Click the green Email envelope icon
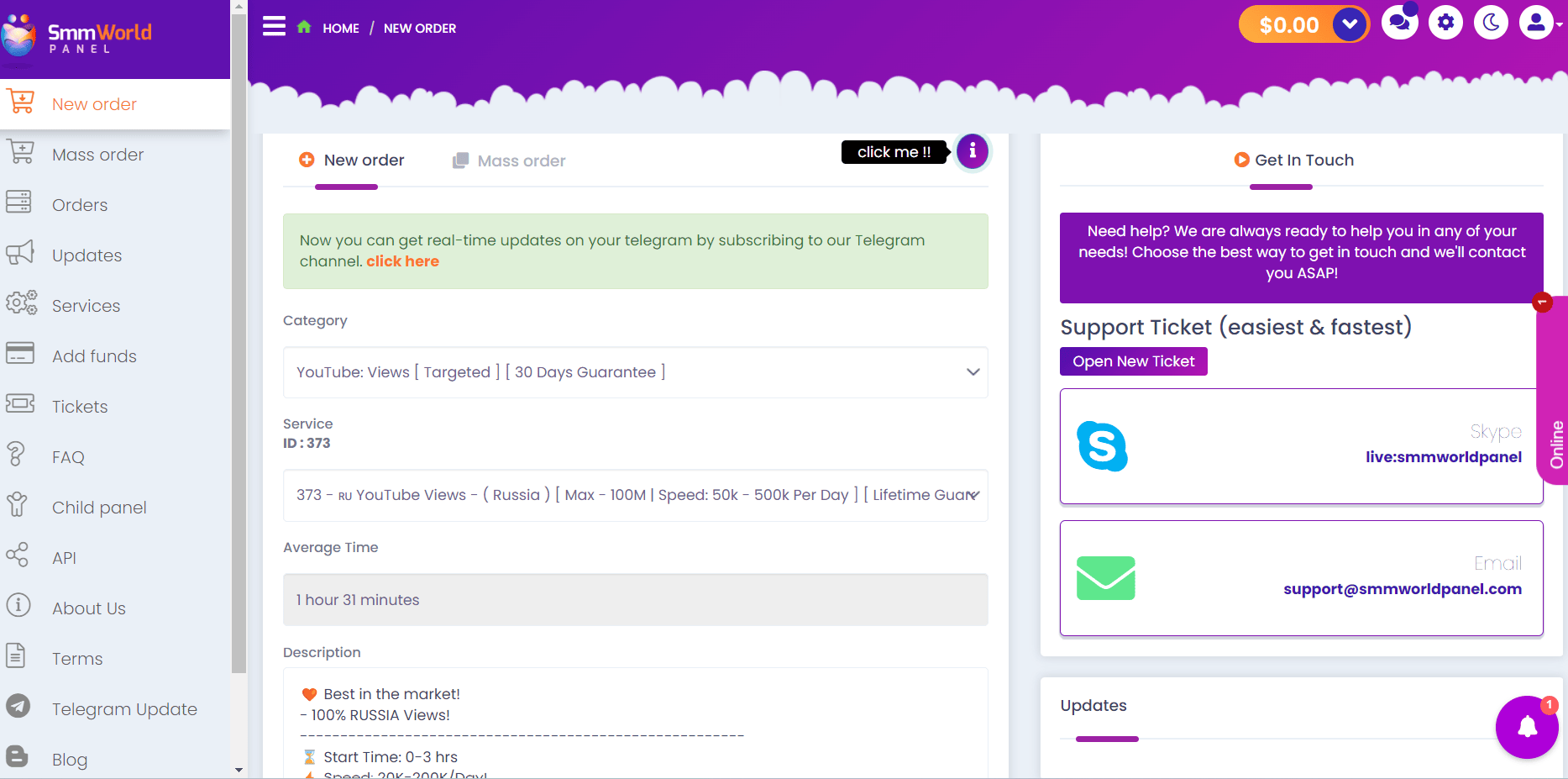 click(x=1105, y=578)
